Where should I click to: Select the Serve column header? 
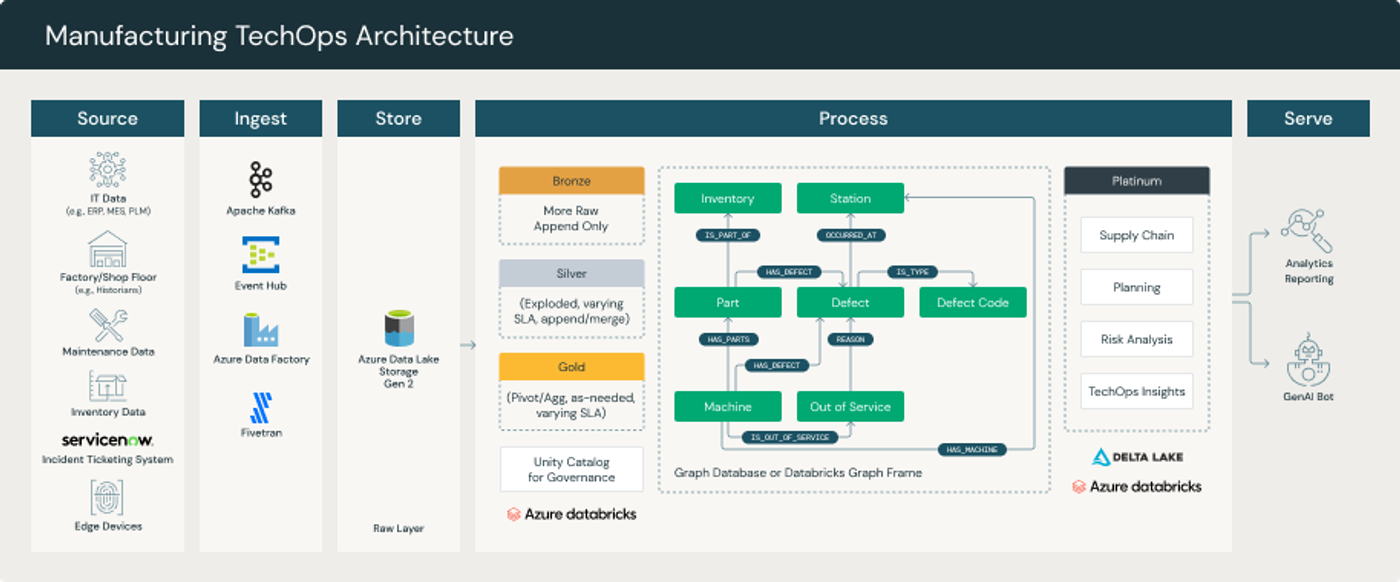click(1308, 118)
